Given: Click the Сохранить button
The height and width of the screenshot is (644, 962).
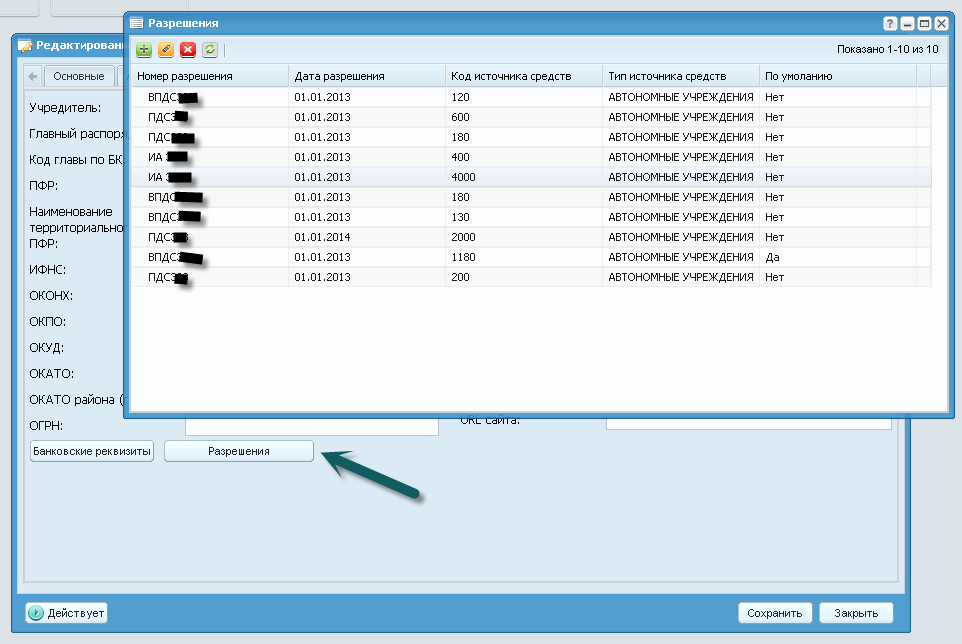Looking at the screenshot, I should pyautogui.click(x=775, y=613).
